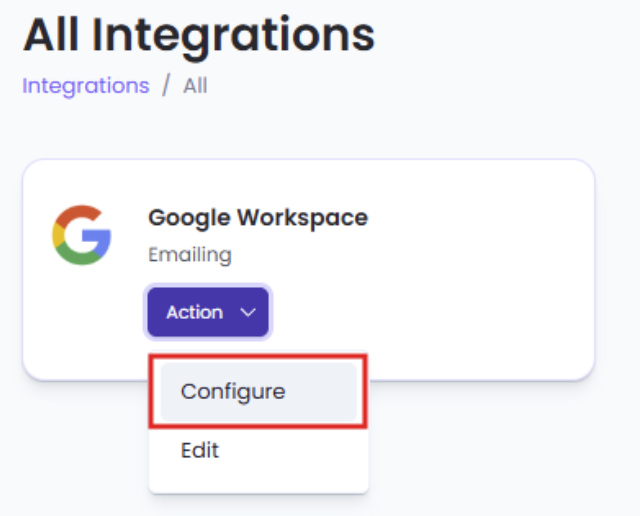The height and width of the screenshot is (516, 640).
Task: Click the multicolor G integration thumbnail
Action: (81, 235)
